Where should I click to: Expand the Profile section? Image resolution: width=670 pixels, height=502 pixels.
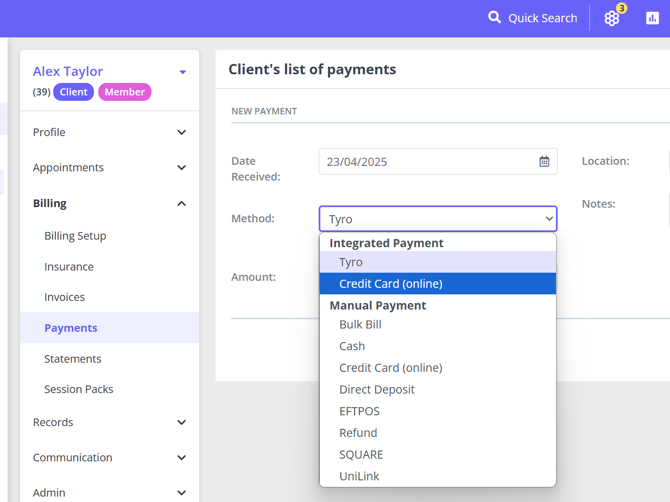181,132
